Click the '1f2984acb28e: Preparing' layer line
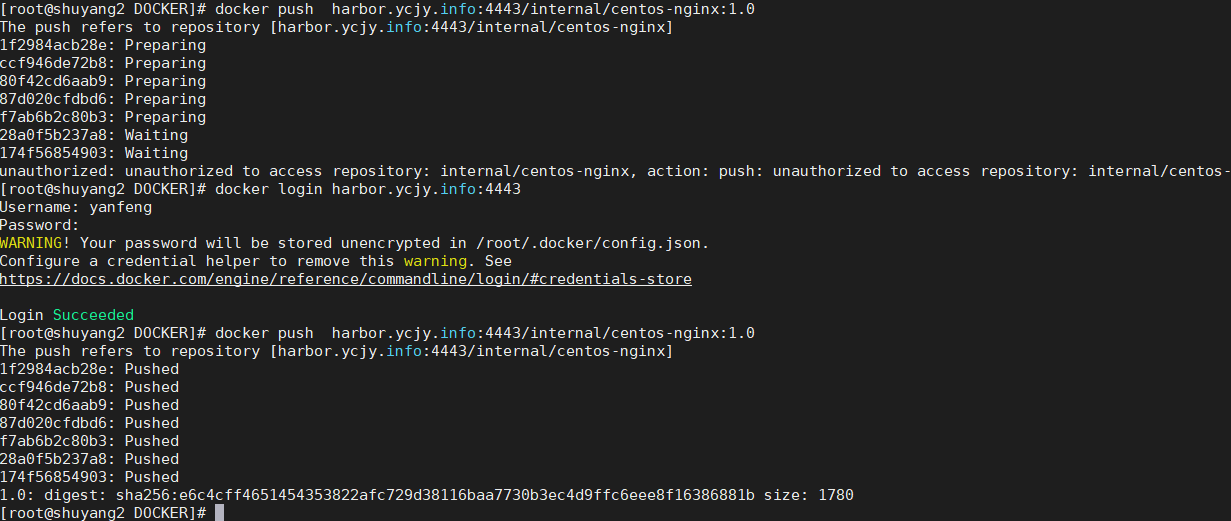Image resolution: width=1231 pixels, height=521 pixels. tap(103, 45)
